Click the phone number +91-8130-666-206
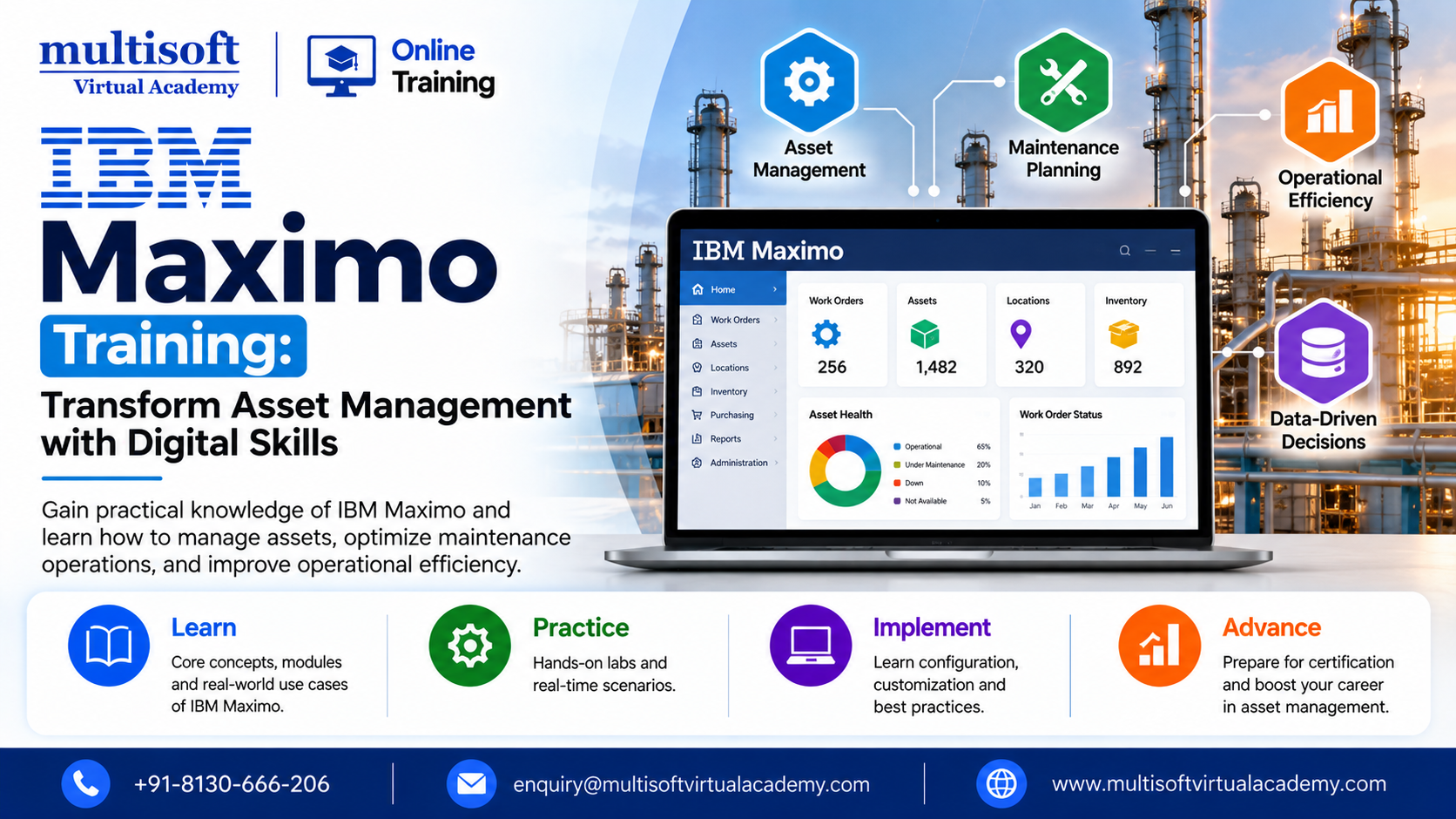 [232, 784]
